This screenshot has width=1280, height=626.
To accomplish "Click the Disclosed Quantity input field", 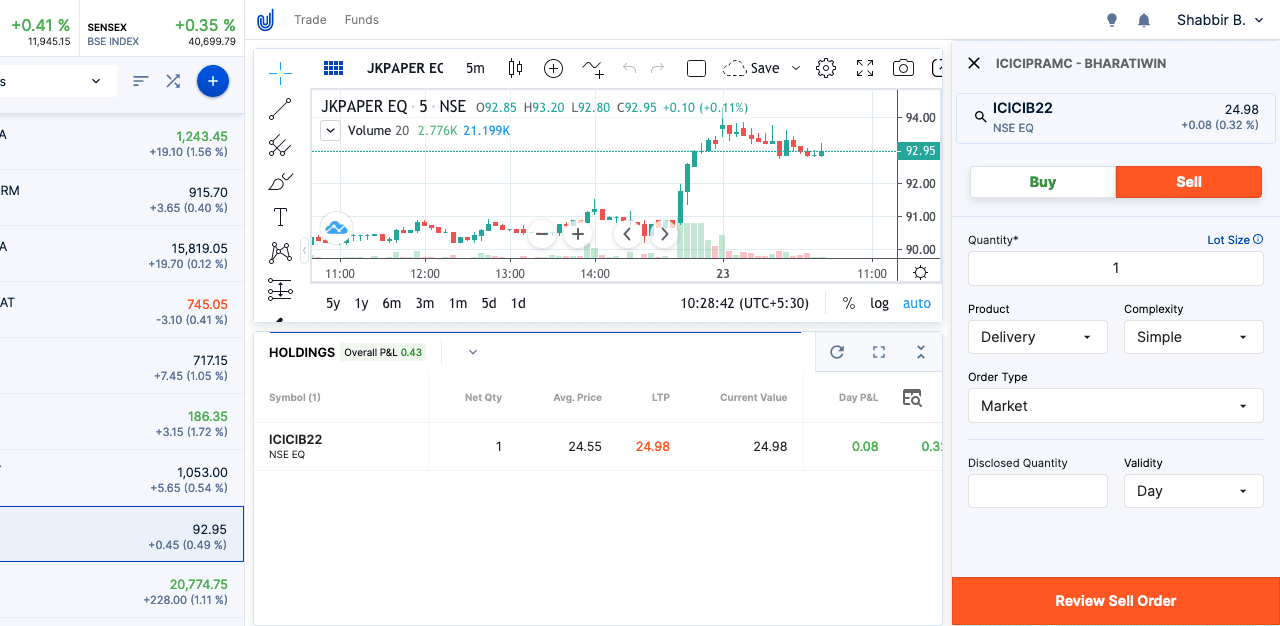I will [1038, 491].
